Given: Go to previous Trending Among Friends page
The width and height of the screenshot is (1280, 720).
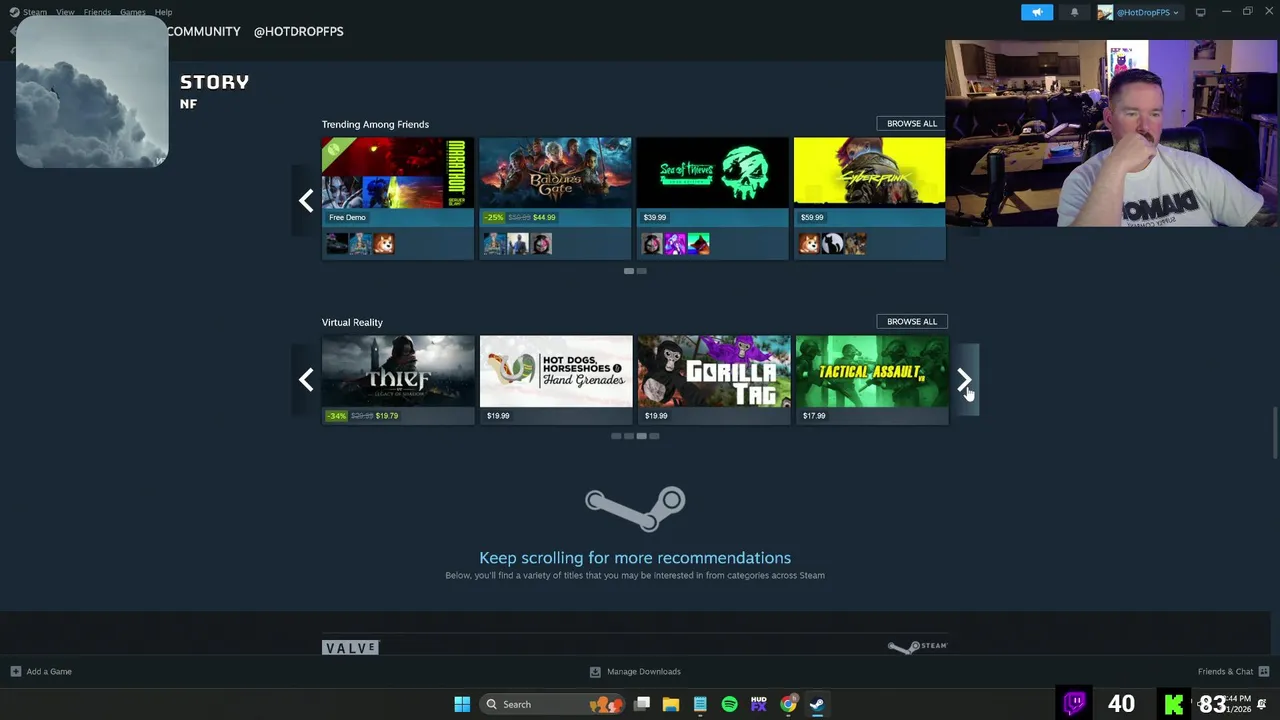Looking at the screenshot, I should point(306,201).
